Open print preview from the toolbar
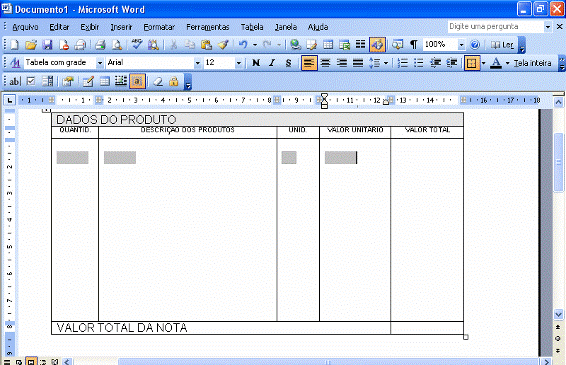Viewport: 566px width, 365px height. (117, 45)
